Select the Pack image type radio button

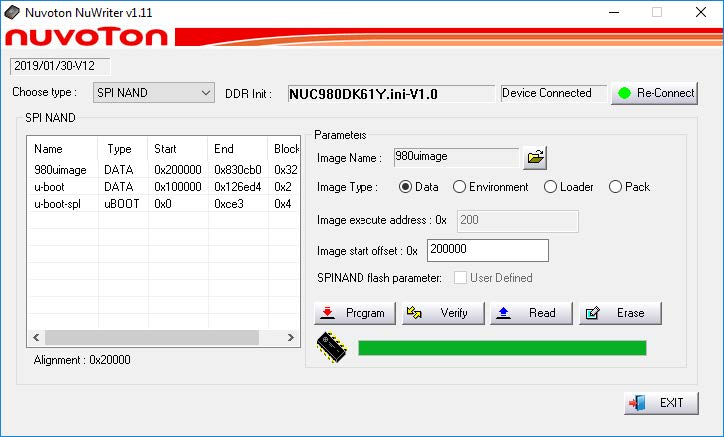pos(615,187)
